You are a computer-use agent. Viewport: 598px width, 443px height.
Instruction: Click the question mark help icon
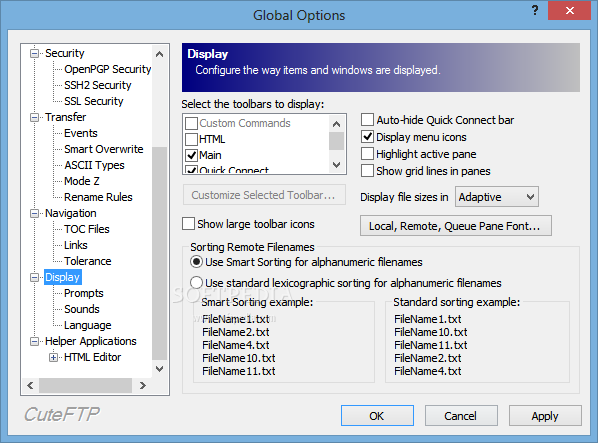pyautogui.click(x=535, y=10)
